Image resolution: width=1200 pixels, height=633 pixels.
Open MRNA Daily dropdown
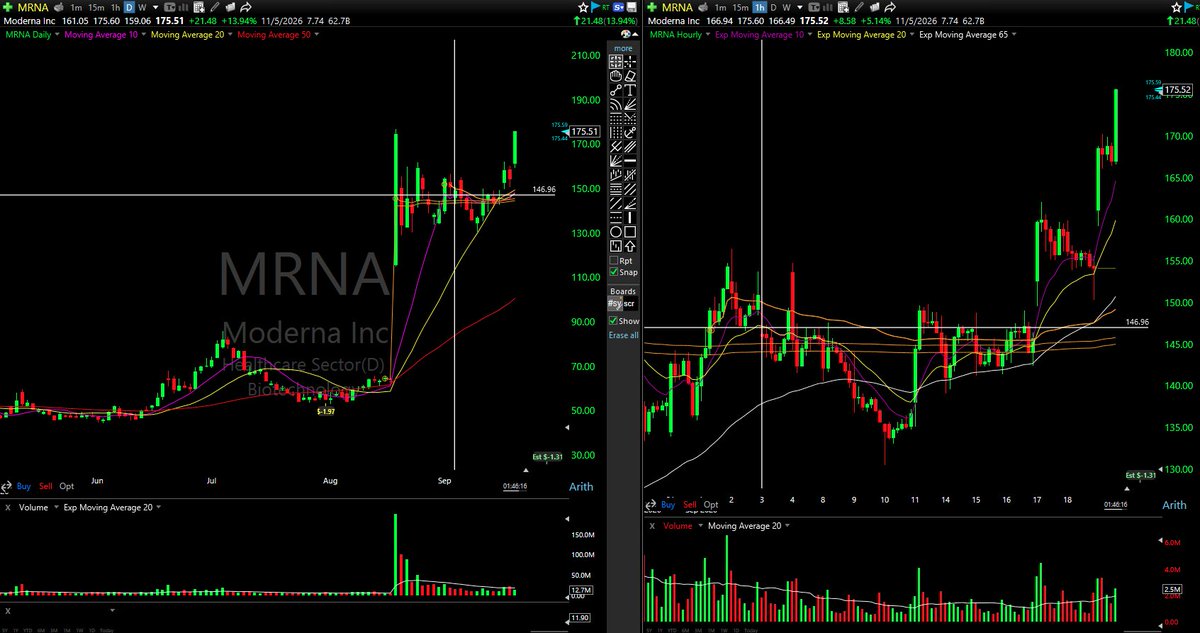57,35
